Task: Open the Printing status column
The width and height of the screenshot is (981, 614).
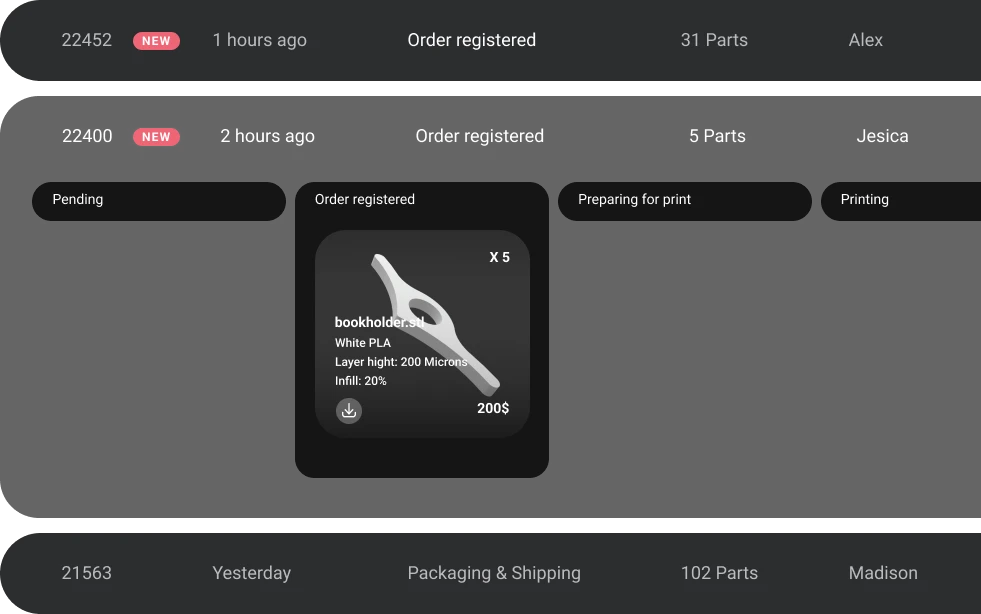Action: pyautogui.click(x=864, y=200)
